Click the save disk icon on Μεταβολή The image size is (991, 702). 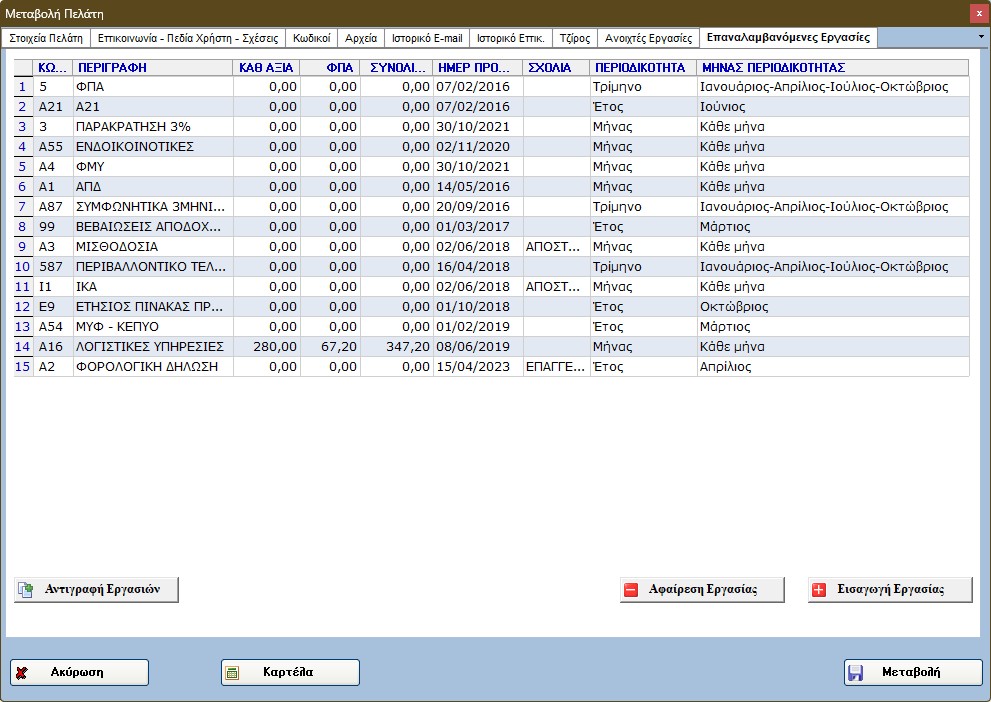point(857,672)
